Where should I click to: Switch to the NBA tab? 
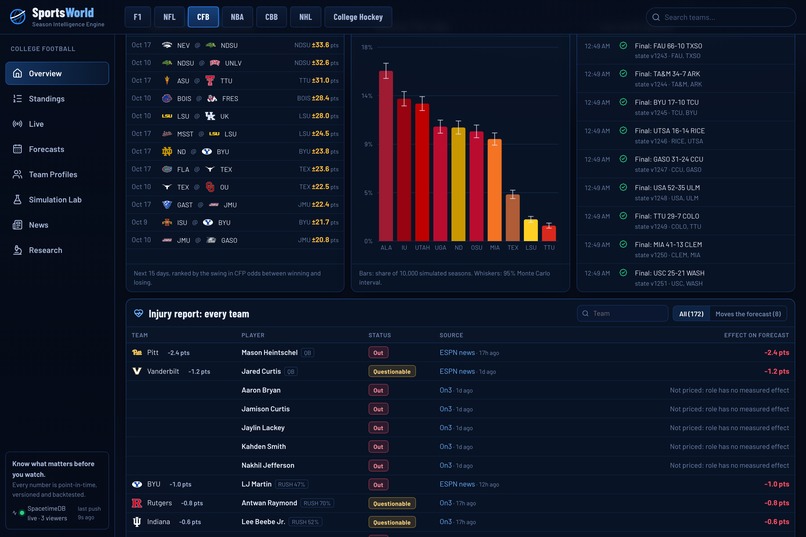click(237, 17)
